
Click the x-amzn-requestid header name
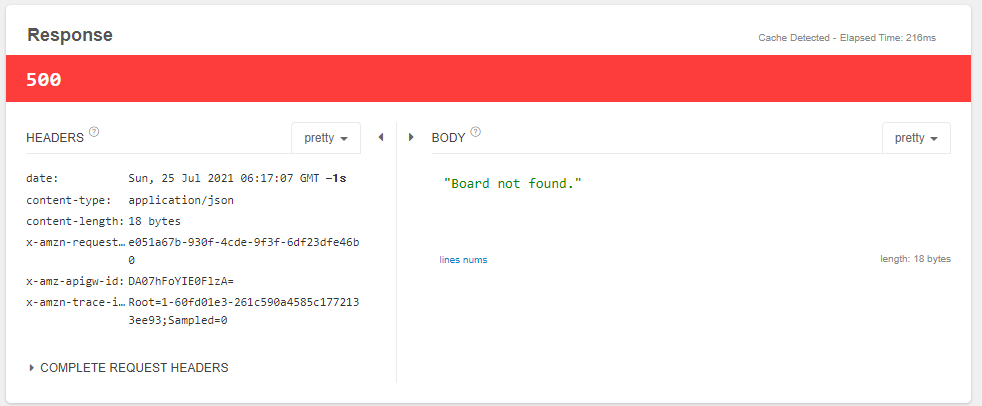click(74, 242)
